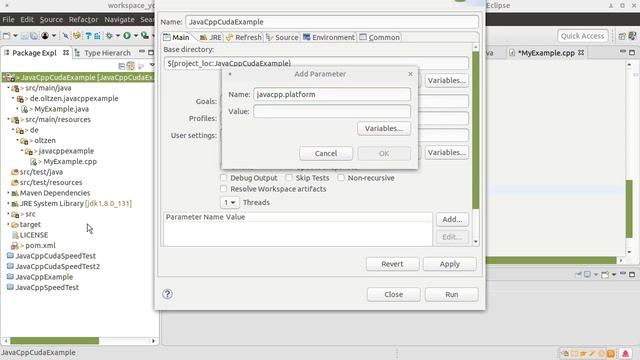Click the Add... parameter button

452,219
